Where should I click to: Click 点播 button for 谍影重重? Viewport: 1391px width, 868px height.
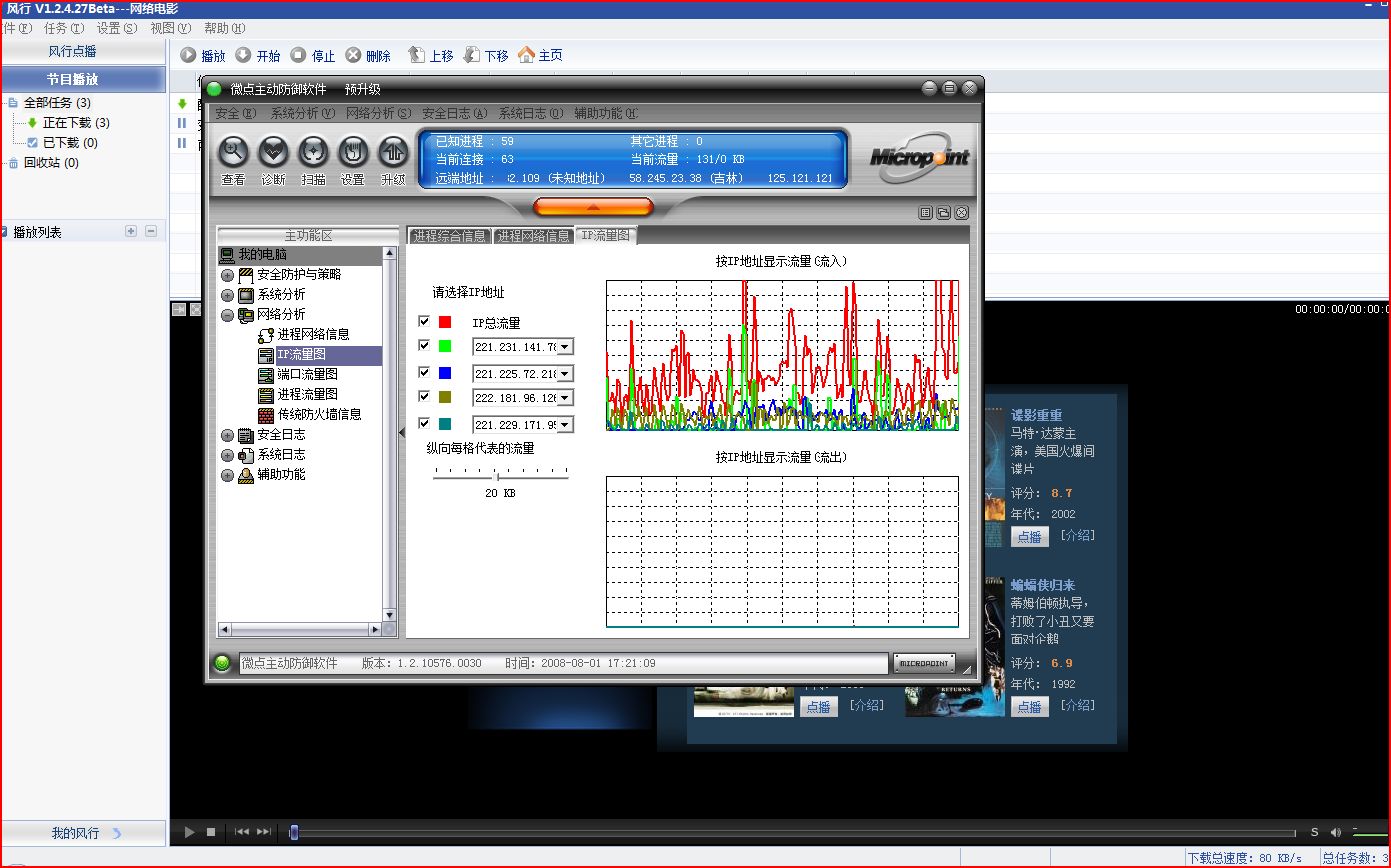1029,537
